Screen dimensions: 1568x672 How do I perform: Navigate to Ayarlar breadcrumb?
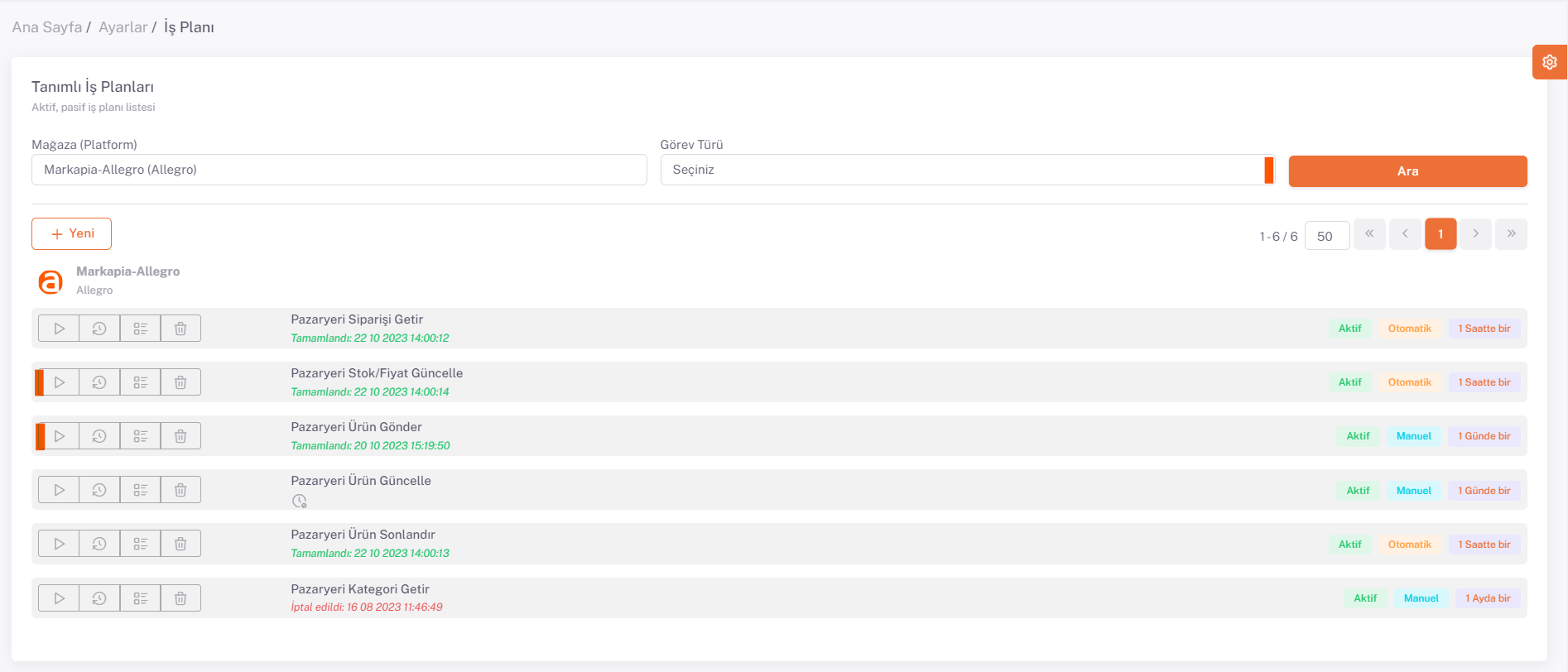(x=123, y=27)
